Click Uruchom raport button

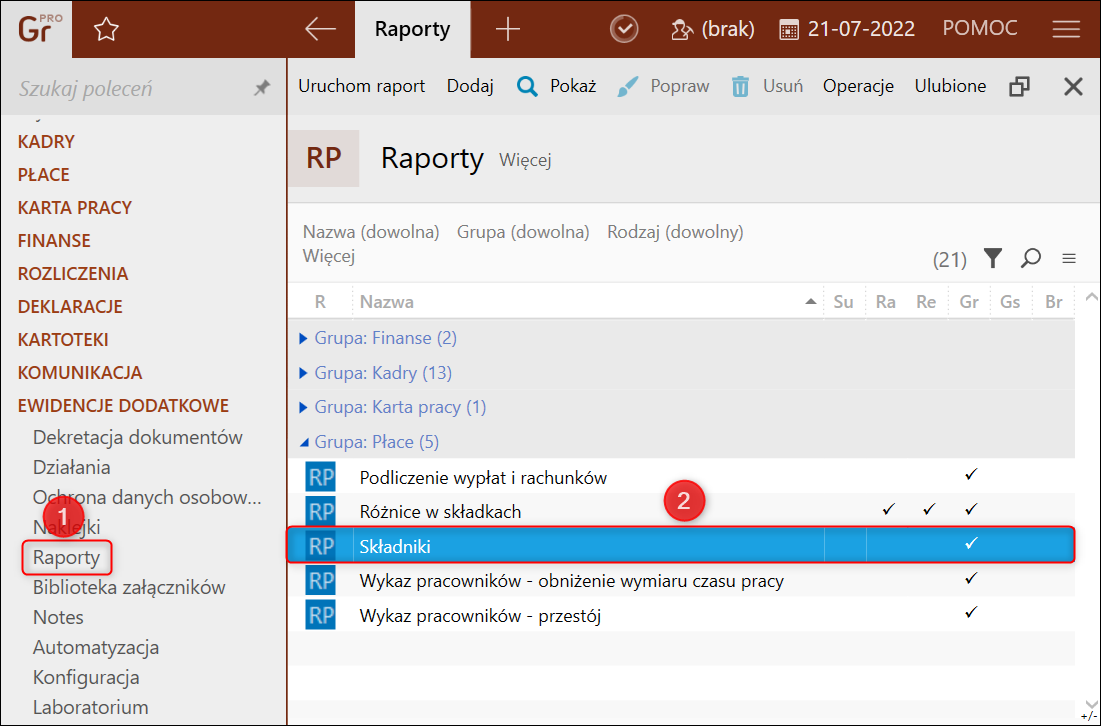tap(361, 86)
